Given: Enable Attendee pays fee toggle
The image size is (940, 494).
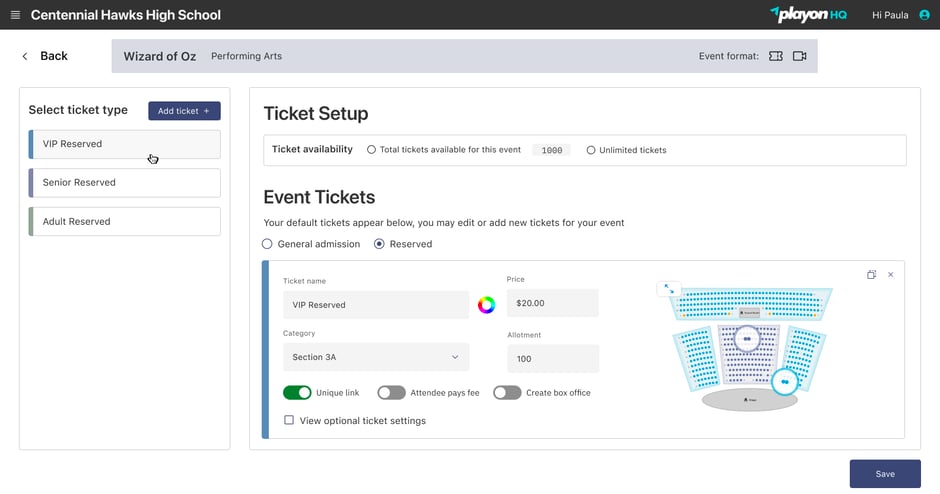Looking at the screenshot, I should (391, 393).
